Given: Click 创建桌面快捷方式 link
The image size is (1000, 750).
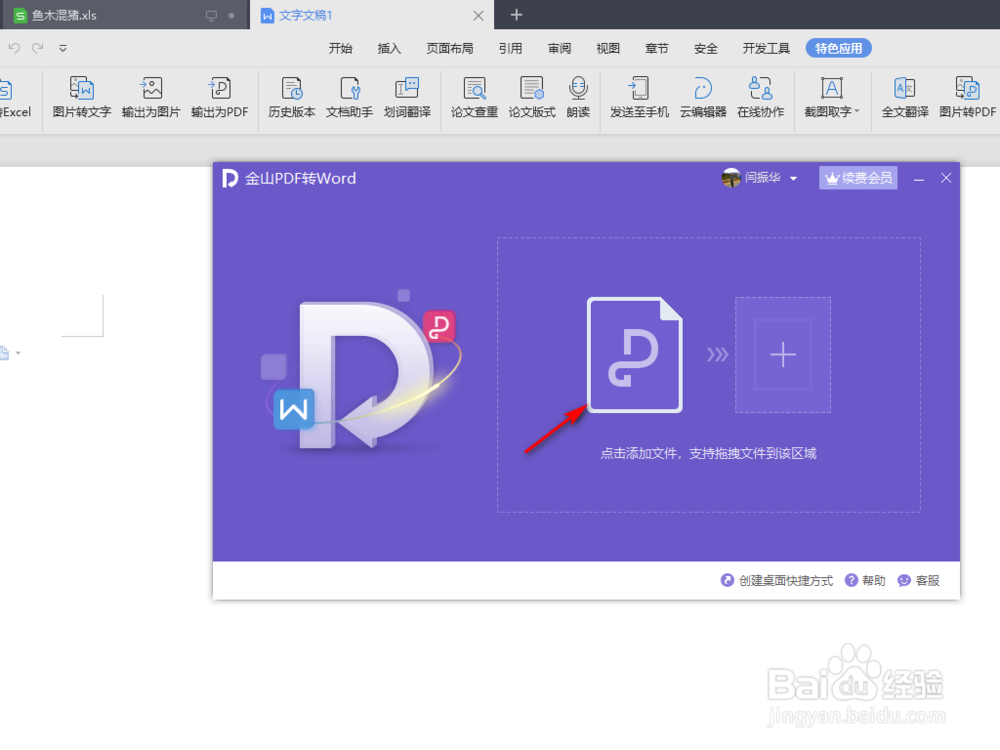Looking at the screenshot, I should pos(777,580).
